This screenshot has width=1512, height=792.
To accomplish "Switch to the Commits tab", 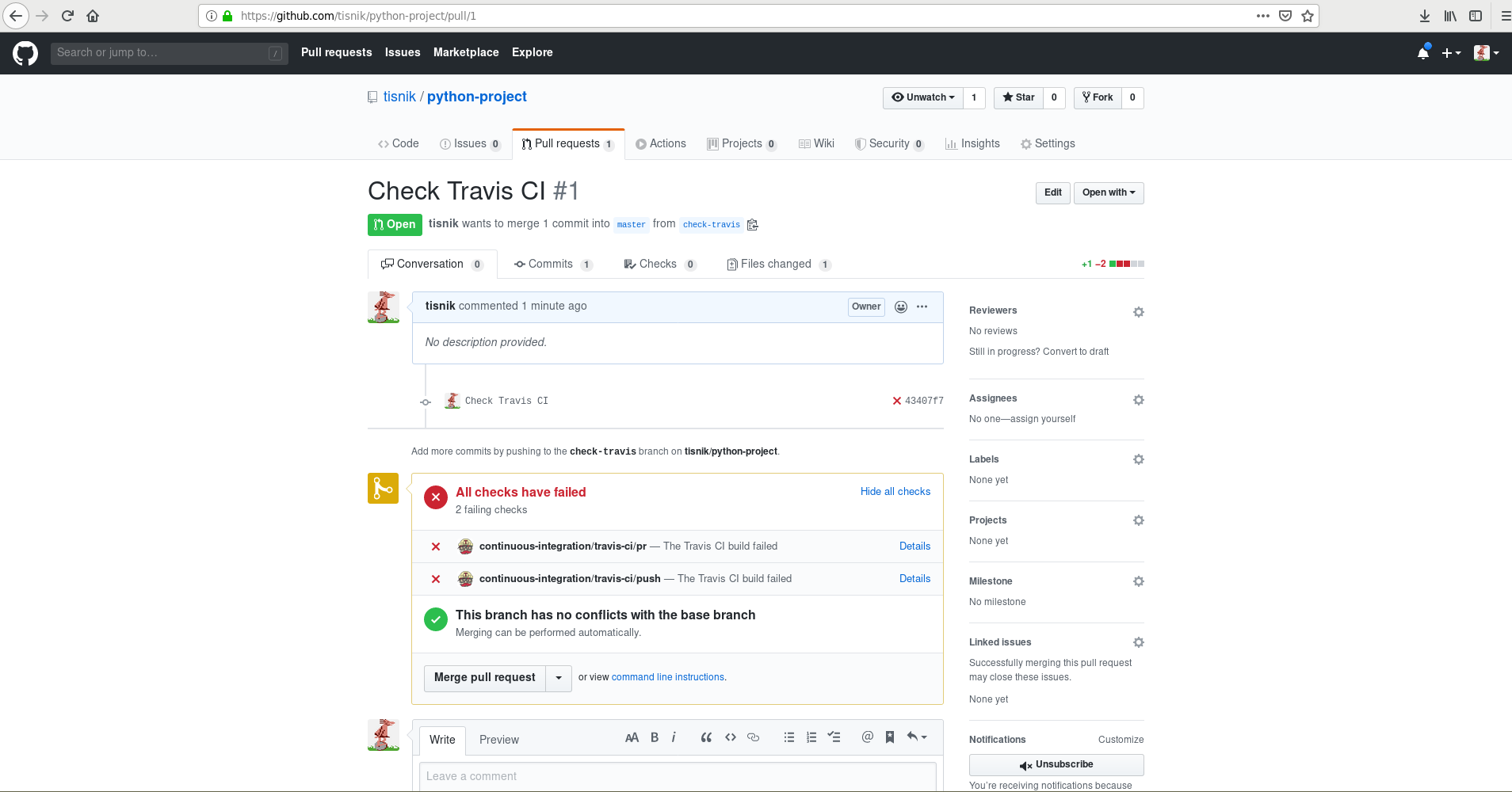I will pos(553,265).
